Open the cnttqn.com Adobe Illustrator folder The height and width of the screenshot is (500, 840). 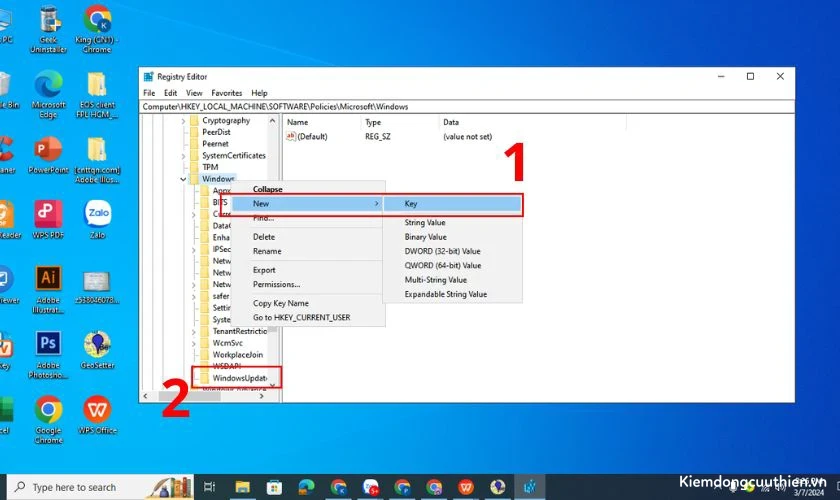97,160
